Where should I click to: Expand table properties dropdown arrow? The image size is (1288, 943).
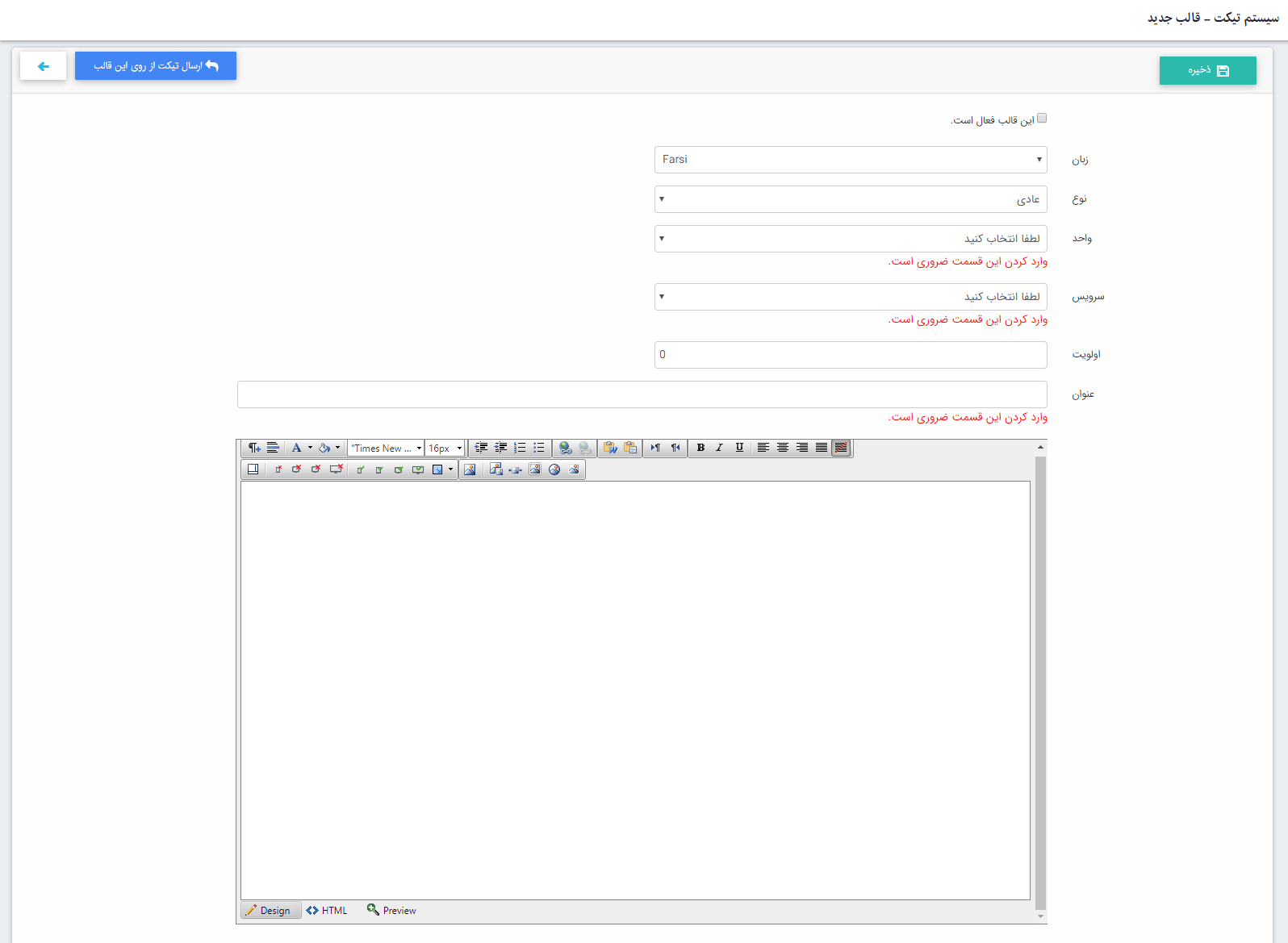[450, 469]
